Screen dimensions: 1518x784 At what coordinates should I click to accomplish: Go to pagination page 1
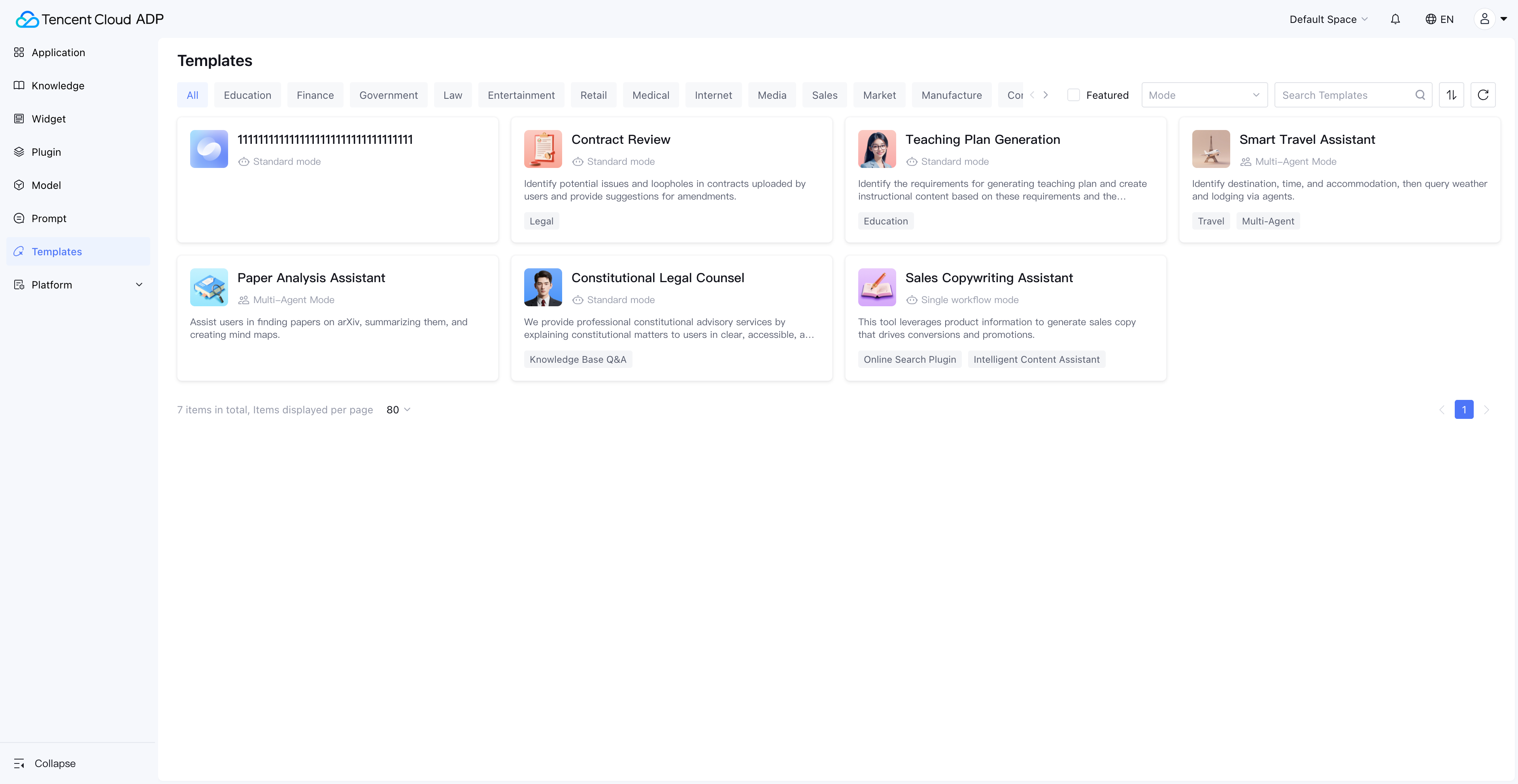1464,409
